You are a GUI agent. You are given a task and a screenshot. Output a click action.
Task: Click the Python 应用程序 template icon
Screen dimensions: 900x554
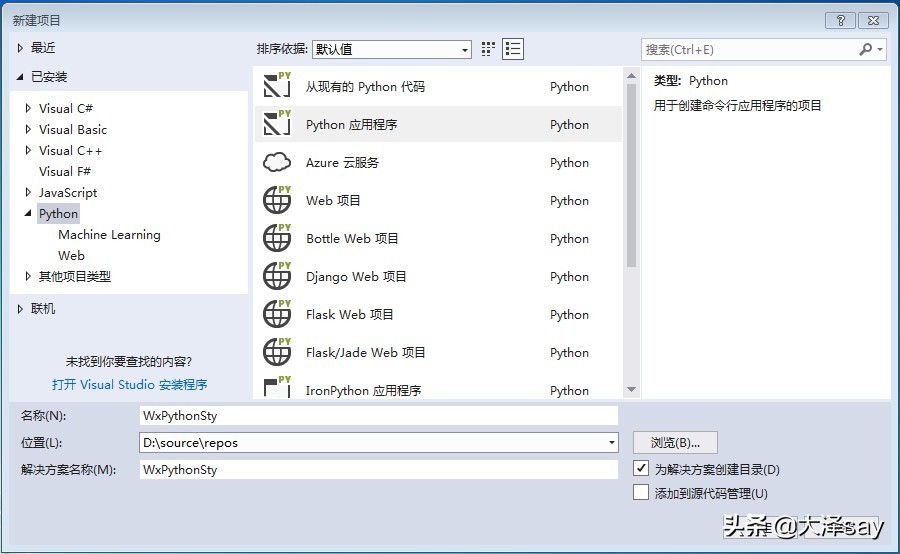[277, 123]
